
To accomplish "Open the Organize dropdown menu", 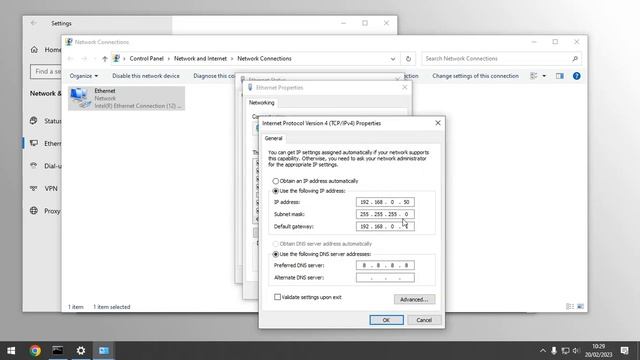I will 84,76.
